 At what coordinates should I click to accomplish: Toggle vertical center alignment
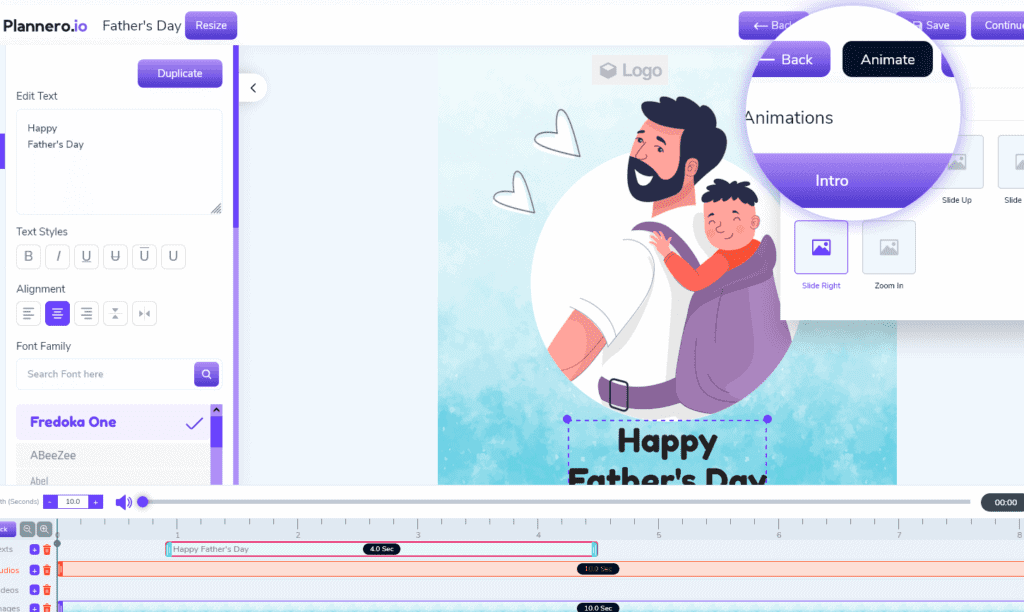pos(115,313)
